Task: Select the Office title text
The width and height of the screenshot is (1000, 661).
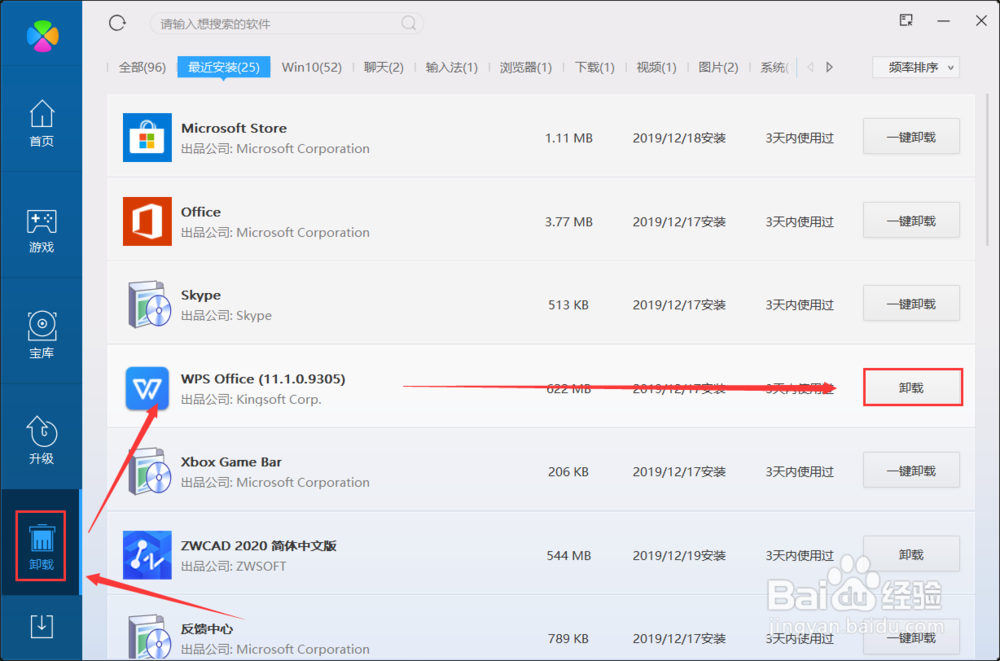Action: tap(201, 212)
